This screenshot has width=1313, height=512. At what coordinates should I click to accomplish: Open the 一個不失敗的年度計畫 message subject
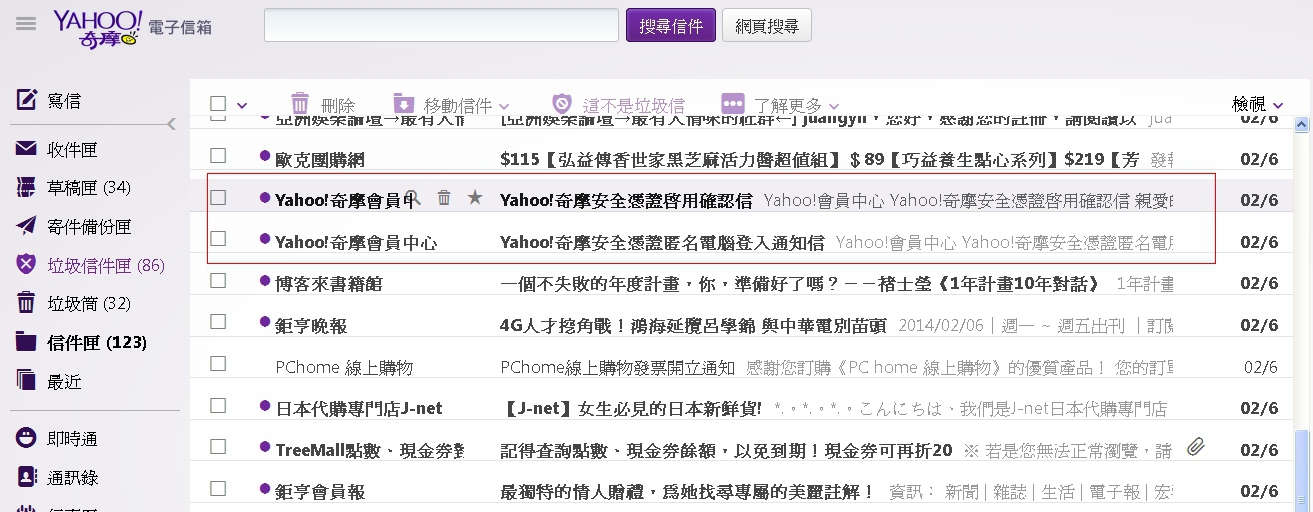pyautogui.click(x=800, y=284)
